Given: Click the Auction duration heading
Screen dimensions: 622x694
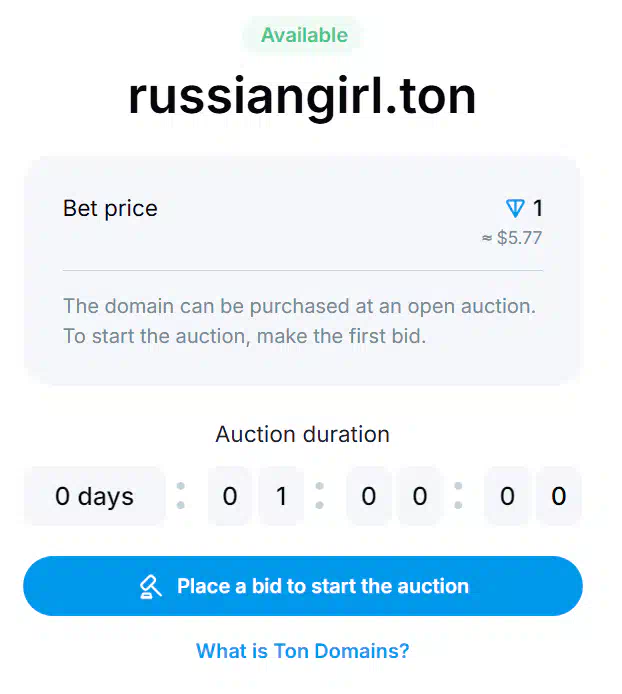Looking at the screenshot, I should pos(303,434).
